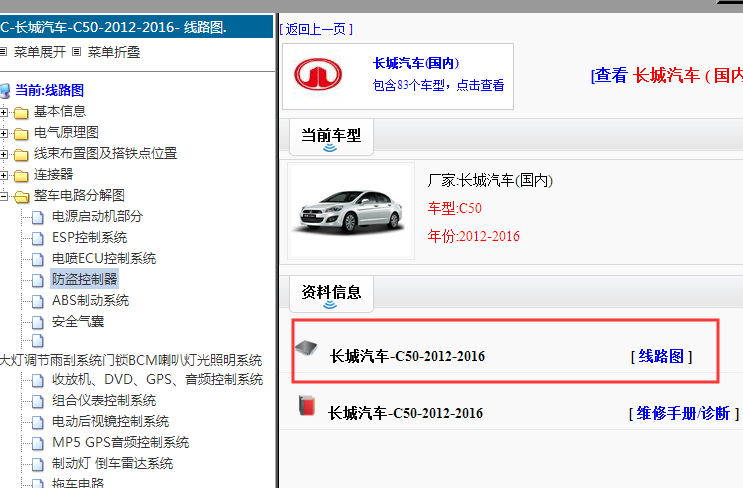Image resolution: width=743 pixels, height=488 pixels.
Task: Click 长城汽车-C50-2012-2016 text in 维修手册 row
Action: point(405,414)
